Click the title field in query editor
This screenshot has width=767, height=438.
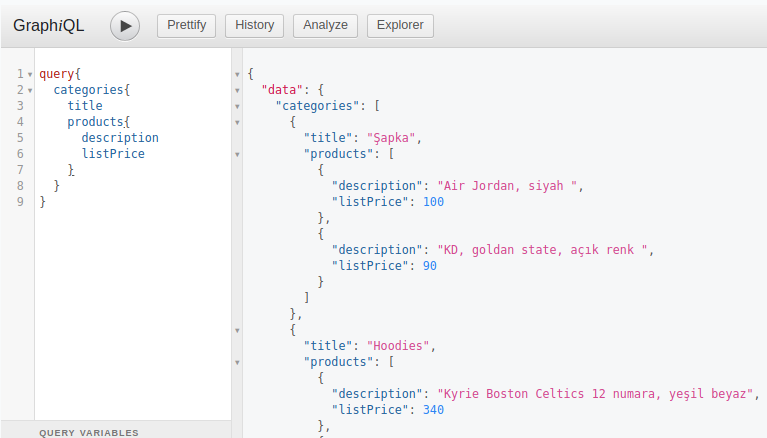click(x=85, y=106)
